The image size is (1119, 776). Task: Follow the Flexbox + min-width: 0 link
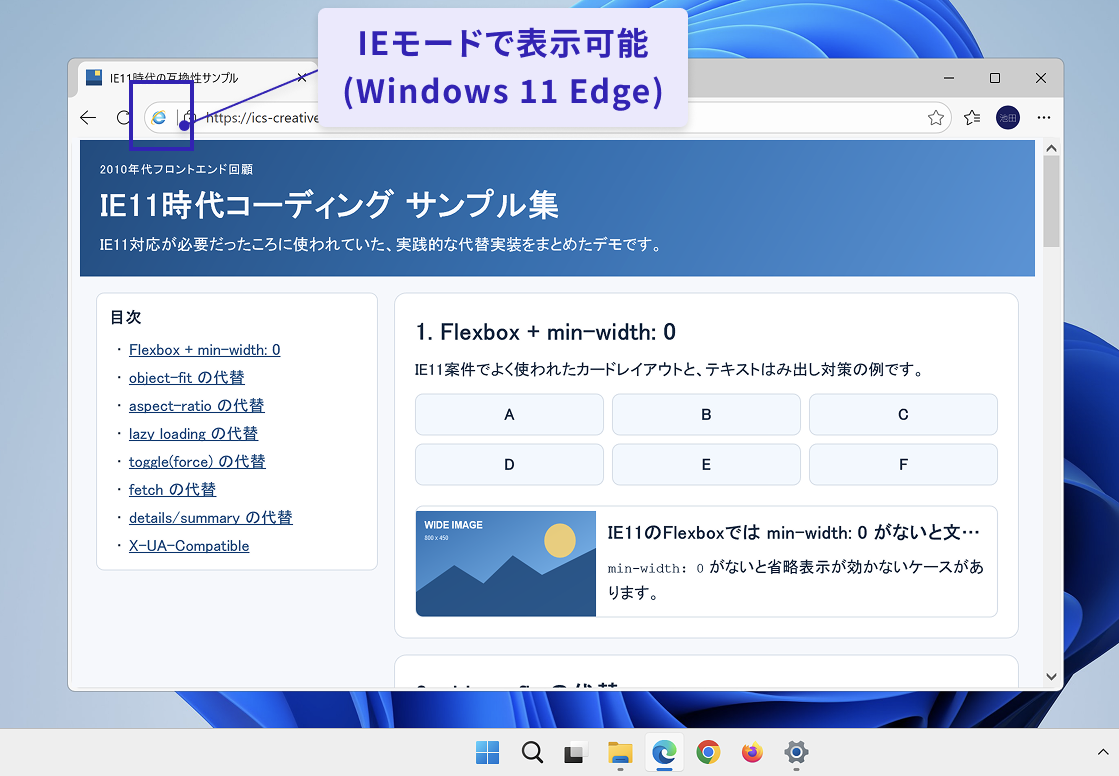(x=204, y=350)
